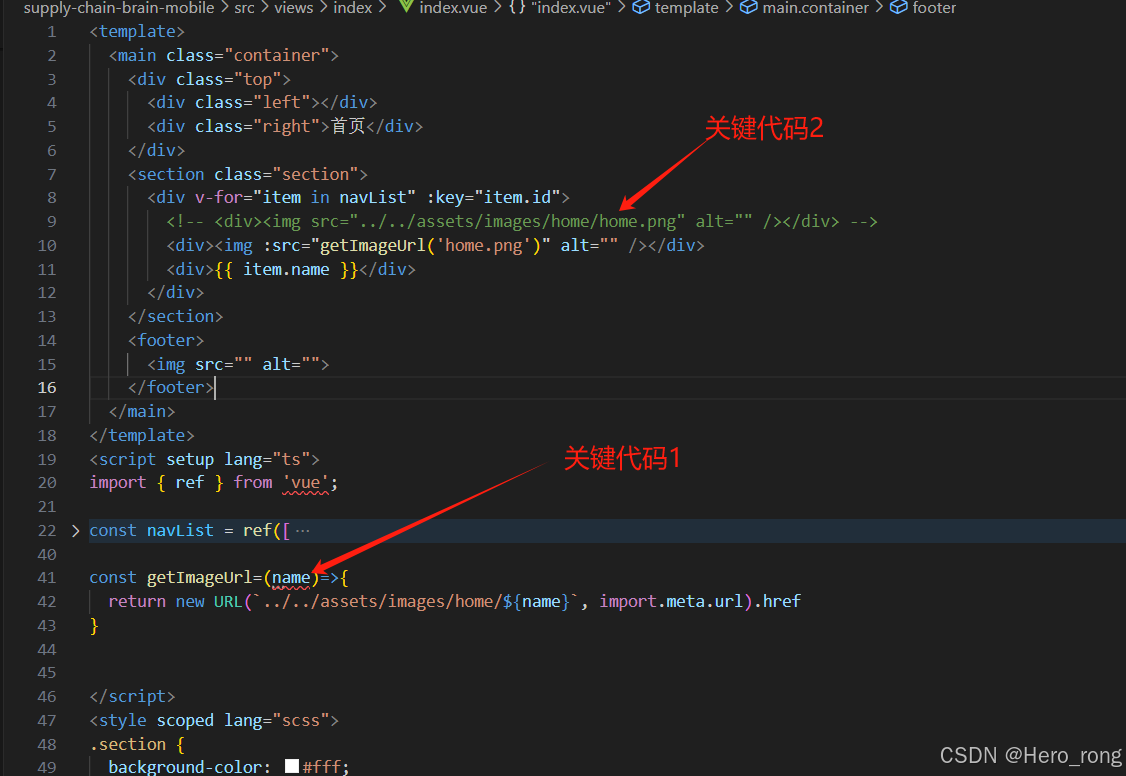Click the scoped attribute on line 47
The width and height of the screenshot is (1126, 776).
click(185, 721)
